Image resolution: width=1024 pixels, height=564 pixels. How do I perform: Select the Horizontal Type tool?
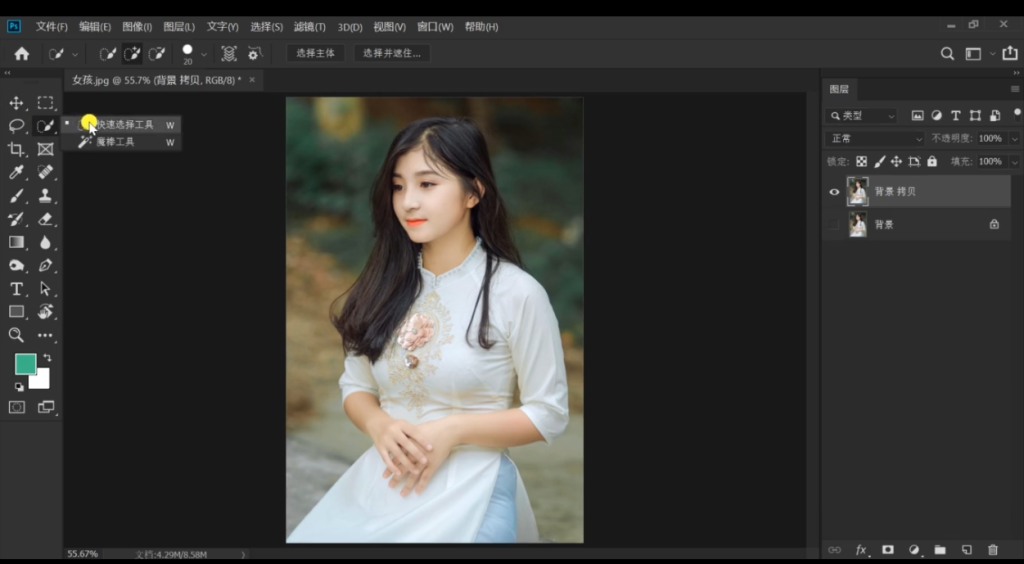(16, 289)
